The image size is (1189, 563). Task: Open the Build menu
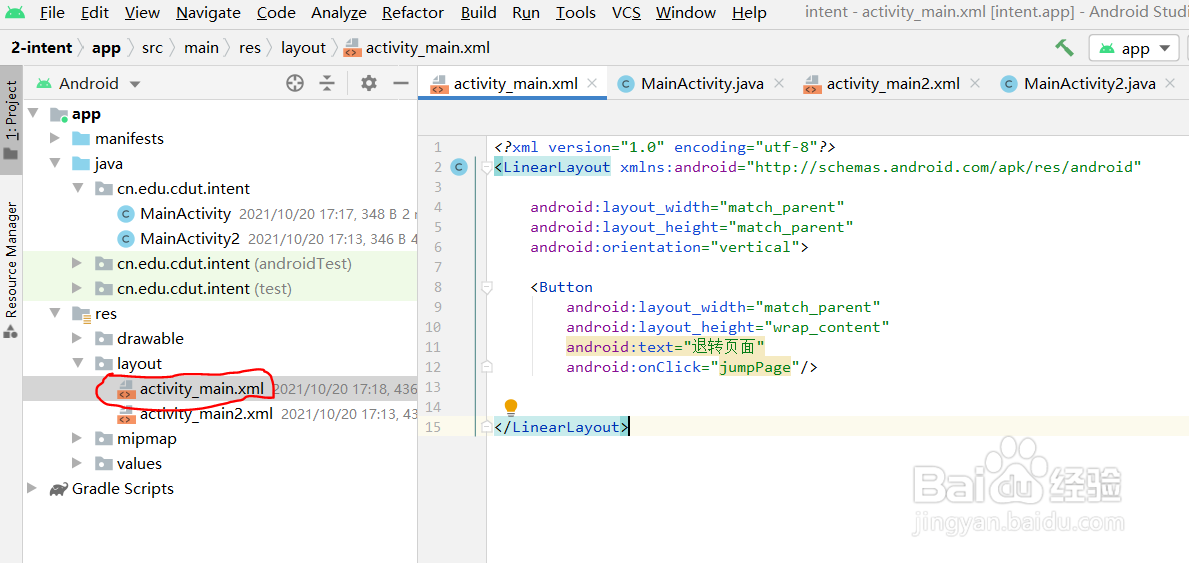coord(478,13)
